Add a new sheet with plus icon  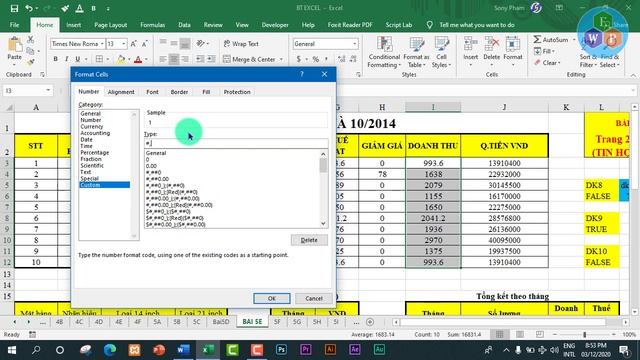coord(370,322)
